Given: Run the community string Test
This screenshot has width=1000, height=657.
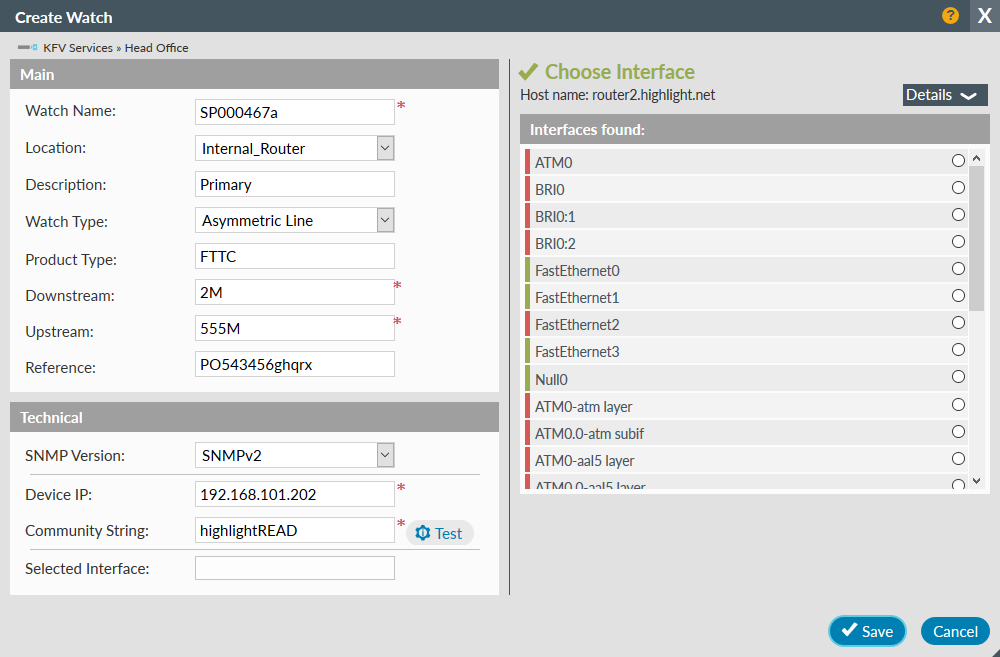Looking at the screenshot, I should (439, 532).
